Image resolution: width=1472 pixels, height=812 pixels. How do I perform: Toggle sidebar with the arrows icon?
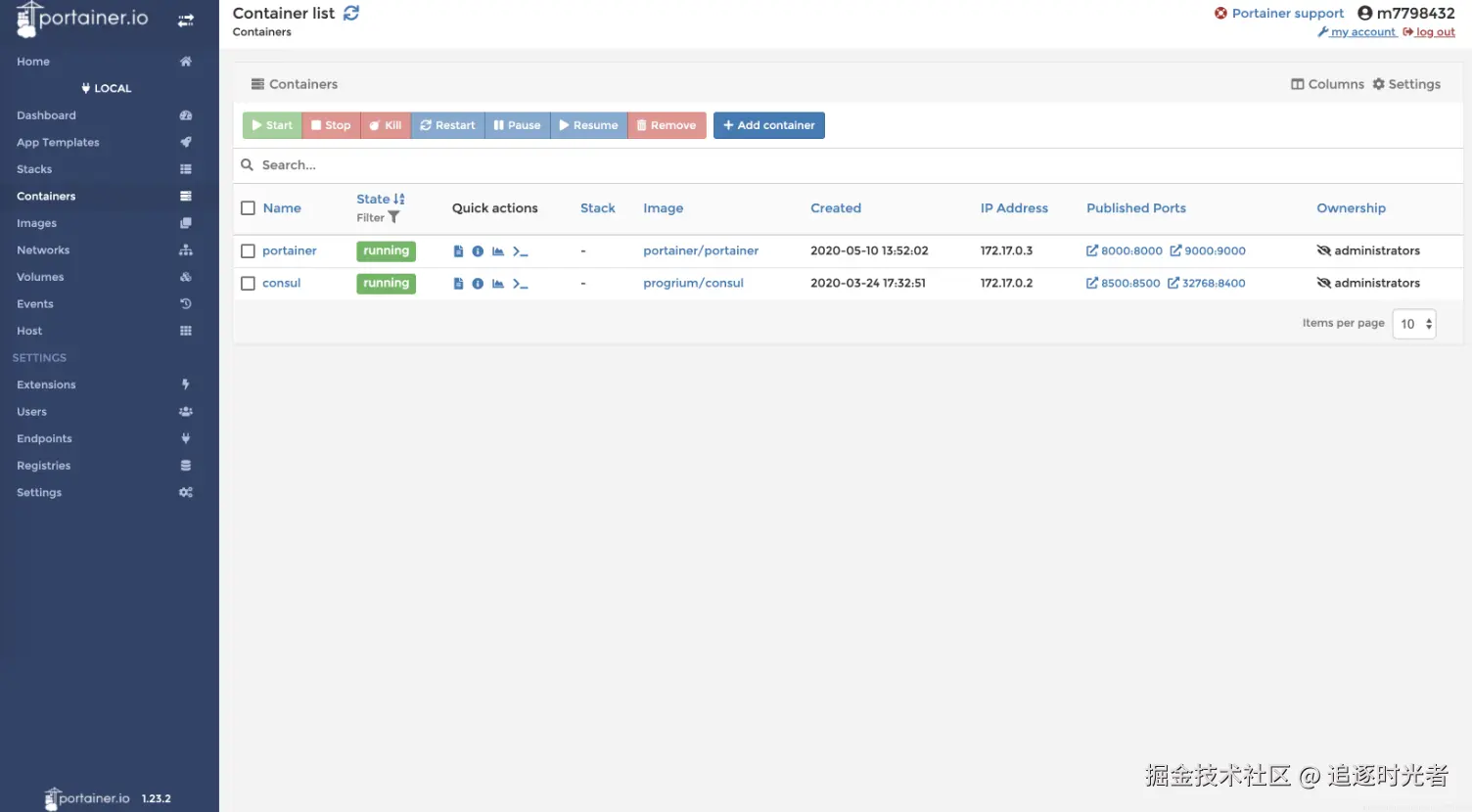tap(186, 20)
